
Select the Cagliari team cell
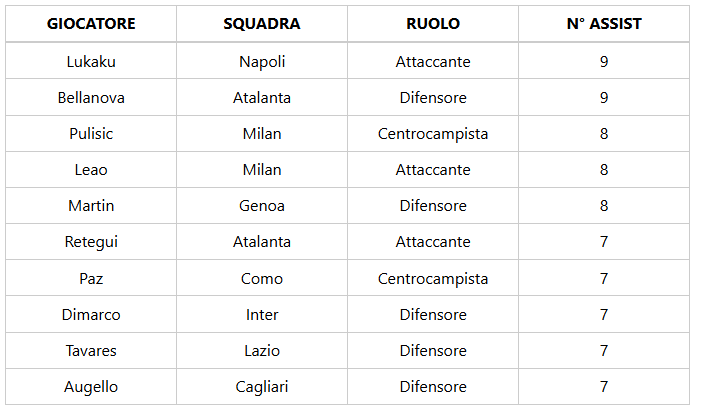click(262, 387)
